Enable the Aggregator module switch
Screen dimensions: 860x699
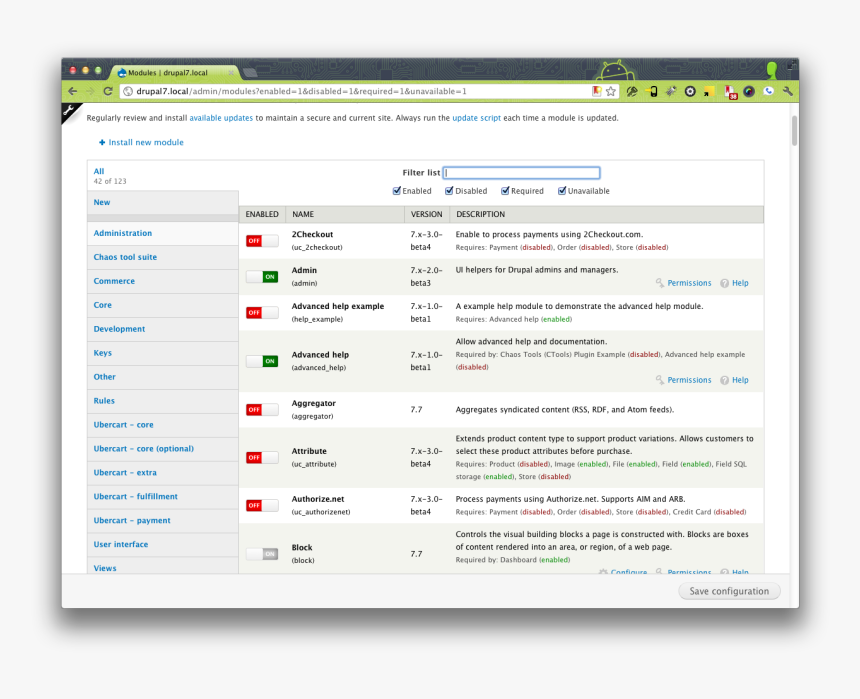pyautogui.click(x=262, y=410)
